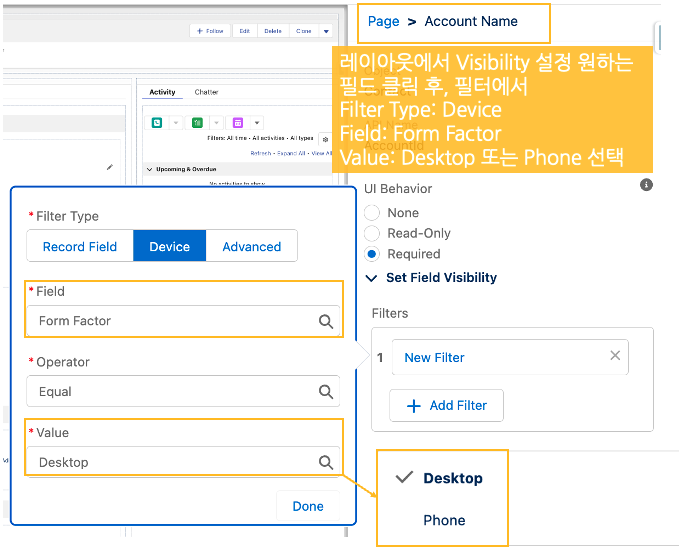Choose the Advanced filter type

pos(251,246)
